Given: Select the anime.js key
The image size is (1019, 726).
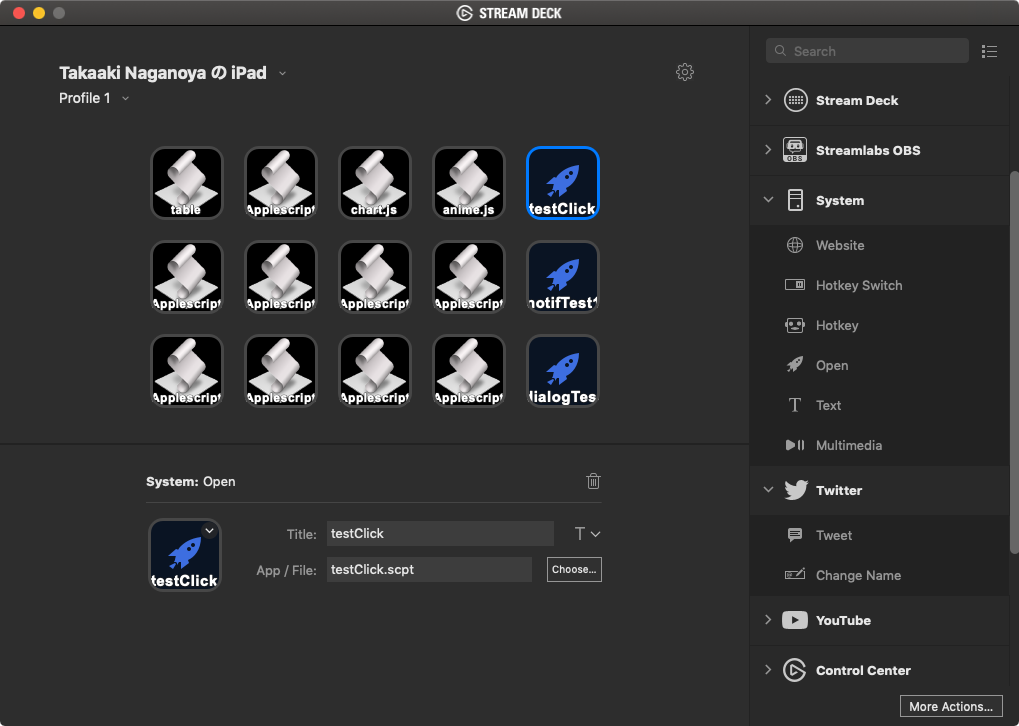Looking at the screenshot, I should click(469, 183).
